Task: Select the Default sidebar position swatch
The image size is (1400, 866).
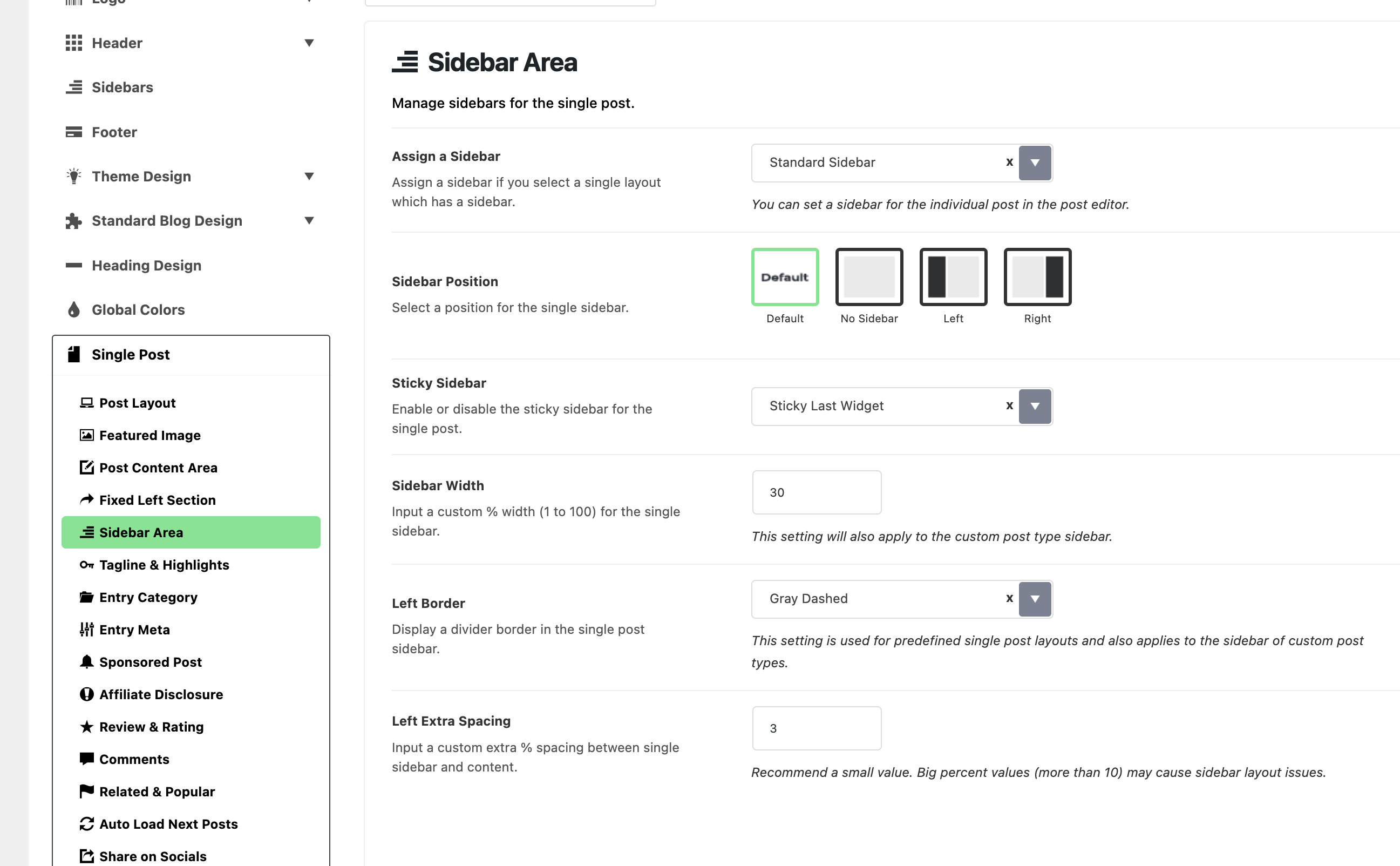Action: pos(785,277)
